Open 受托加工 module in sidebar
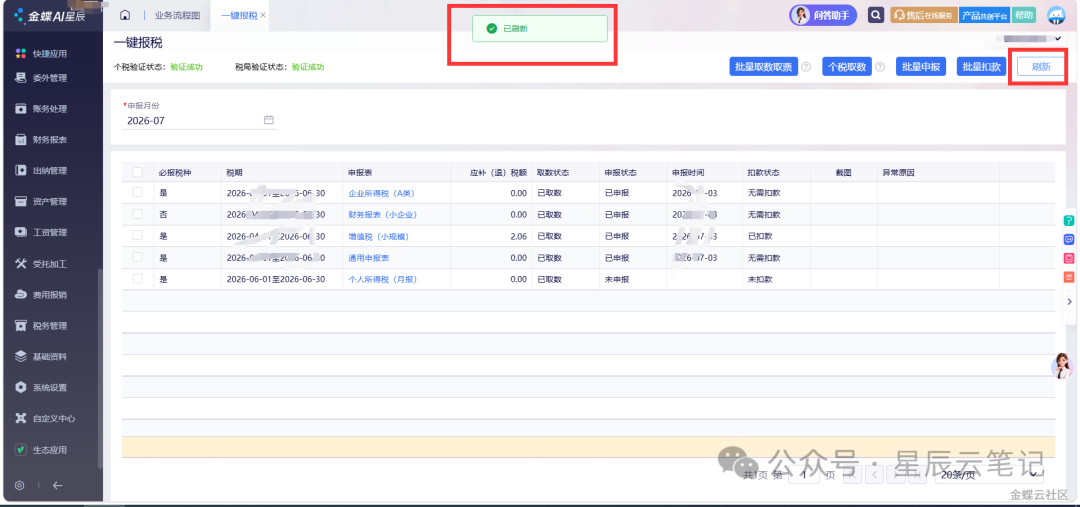 [41, 264]
